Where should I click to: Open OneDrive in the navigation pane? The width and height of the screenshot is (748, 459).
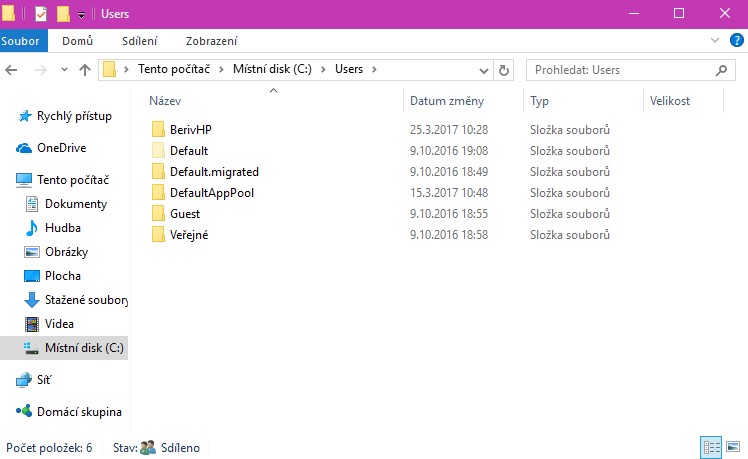coord(62,148)
